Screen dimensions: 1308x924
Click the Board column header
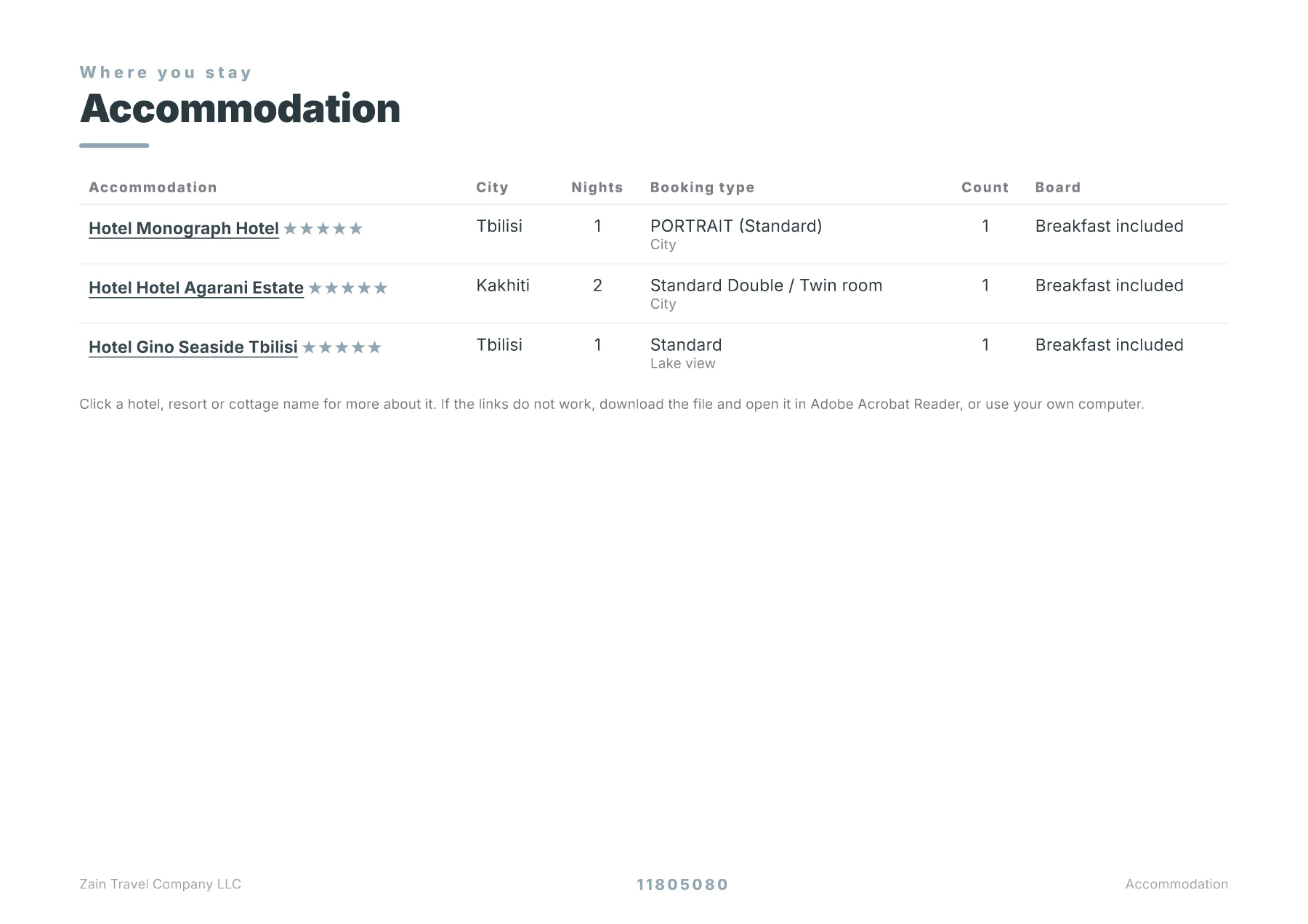point(1057,187)
